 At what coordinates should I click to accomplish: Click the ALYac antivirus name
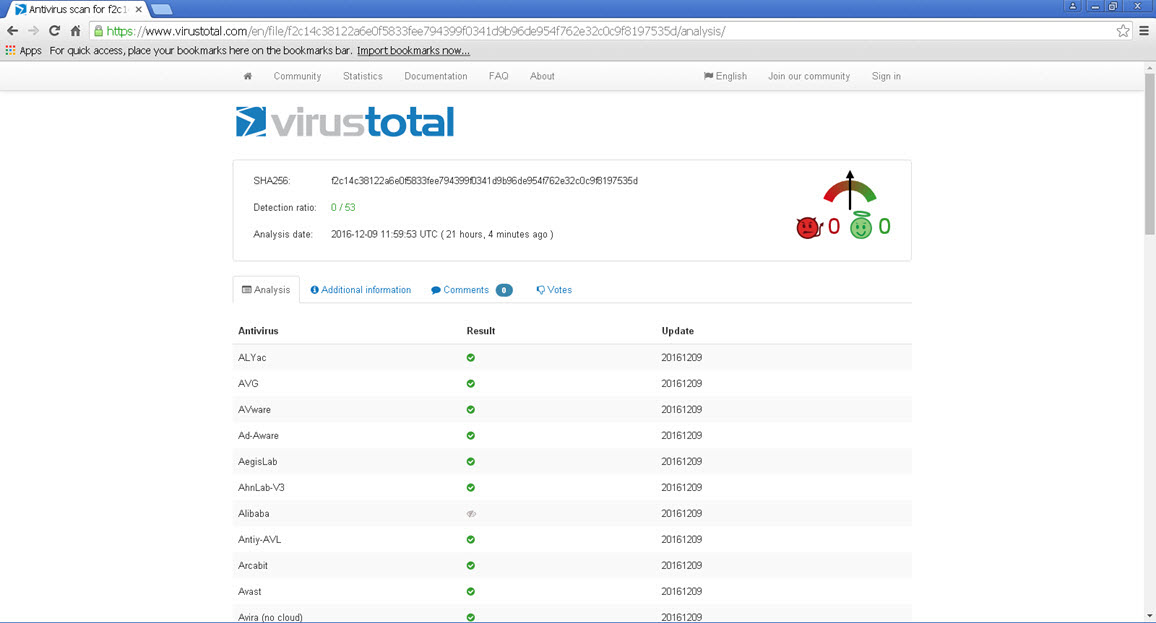252,358
